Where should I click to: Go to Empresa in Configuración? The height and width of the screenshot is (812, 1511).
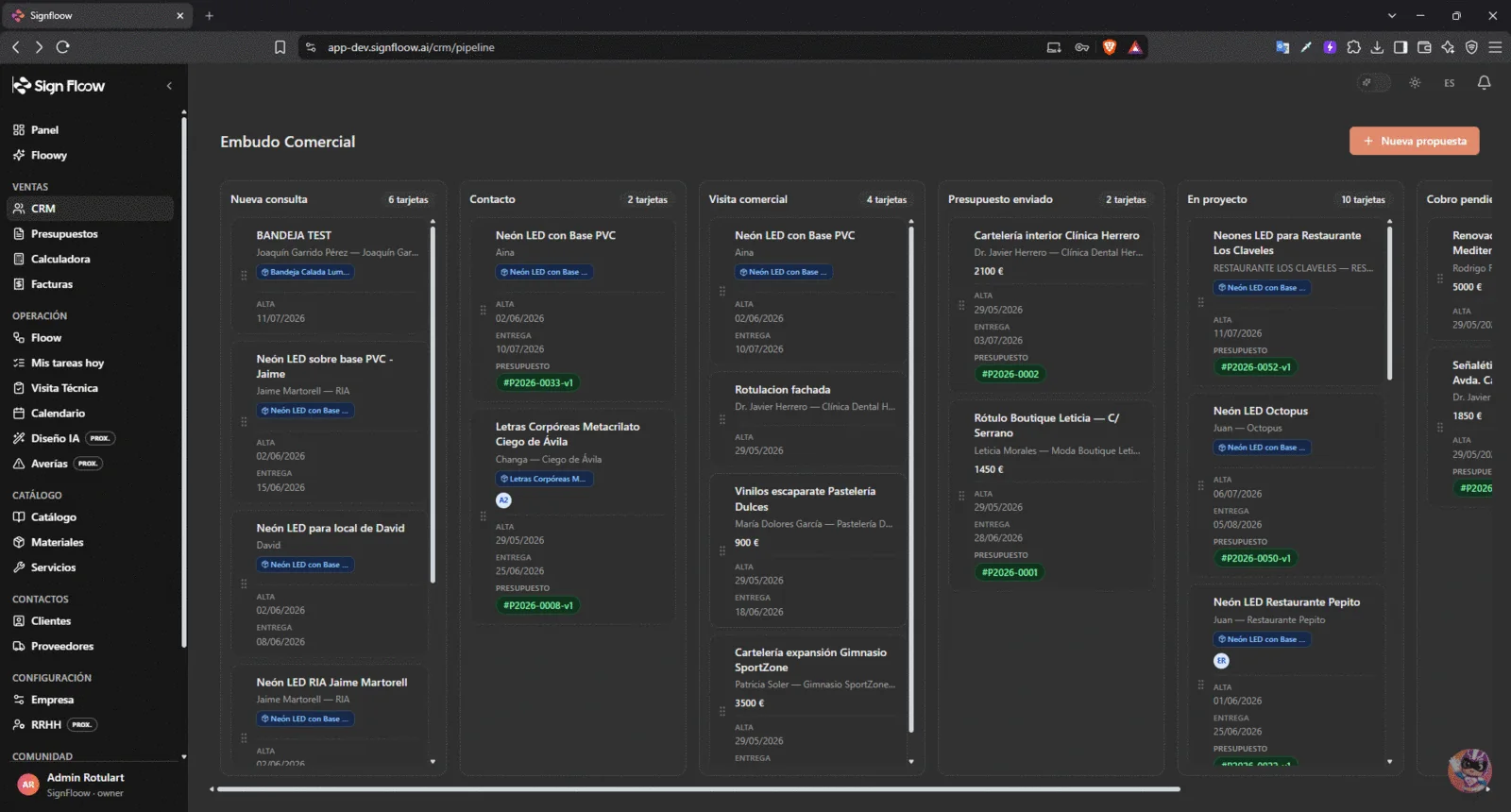click(x=91, y=700)
